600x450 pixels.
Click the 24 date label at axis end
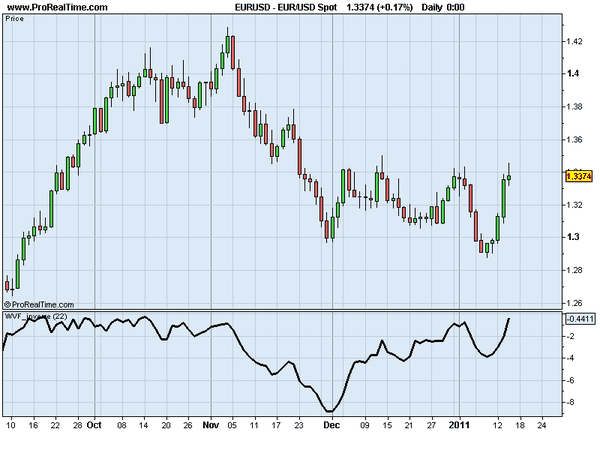(542, 425)
